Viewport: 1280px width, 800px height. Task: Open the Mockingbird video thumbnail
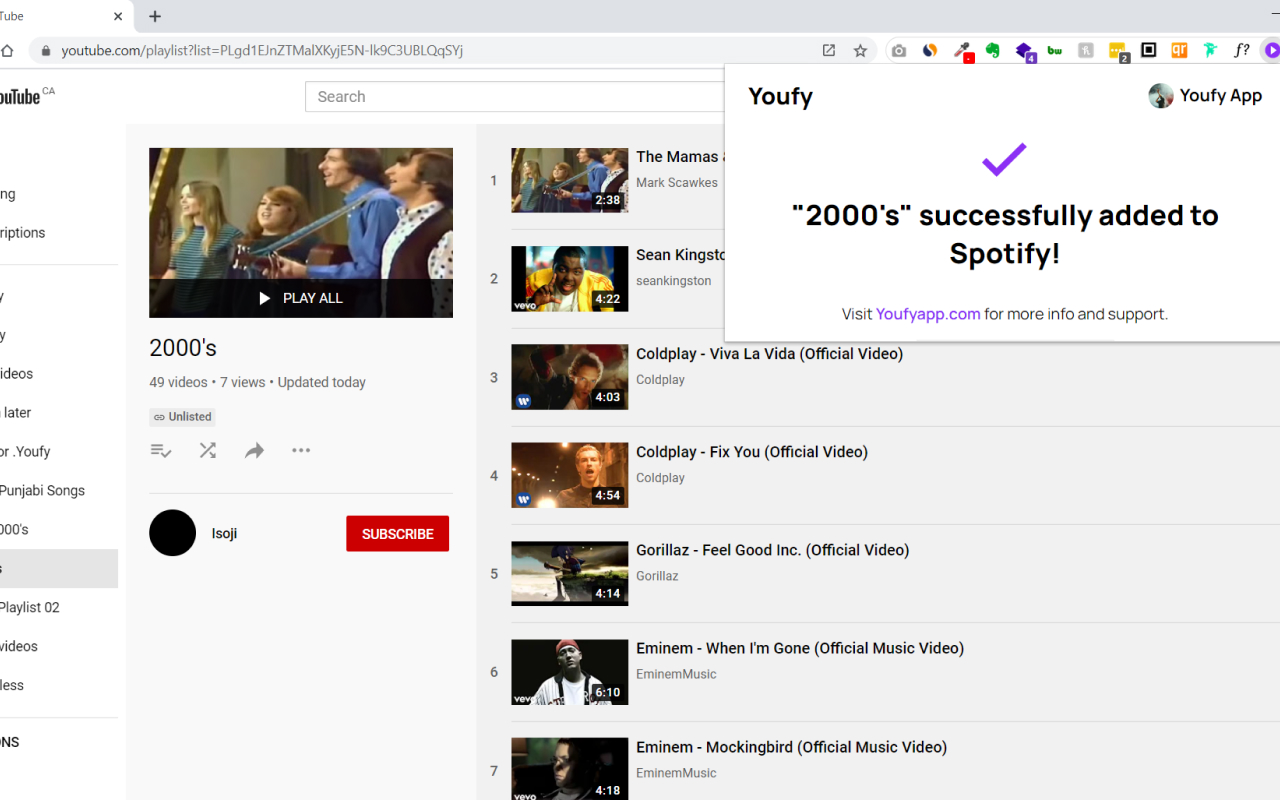[570, 768]
